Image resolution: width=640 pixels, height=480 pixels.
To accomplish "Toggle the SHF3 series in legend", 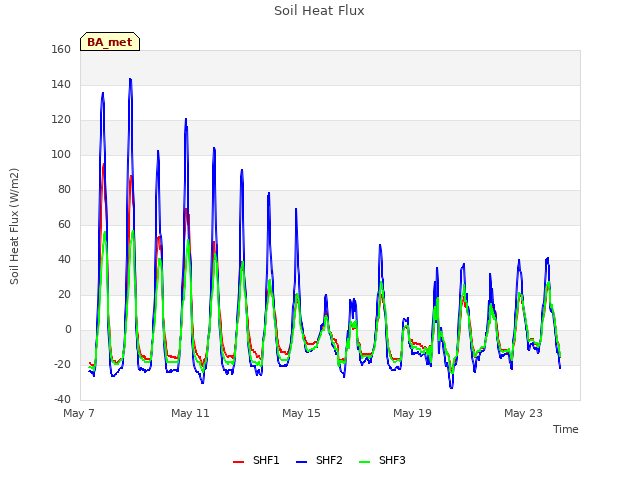I will [382, 460].
